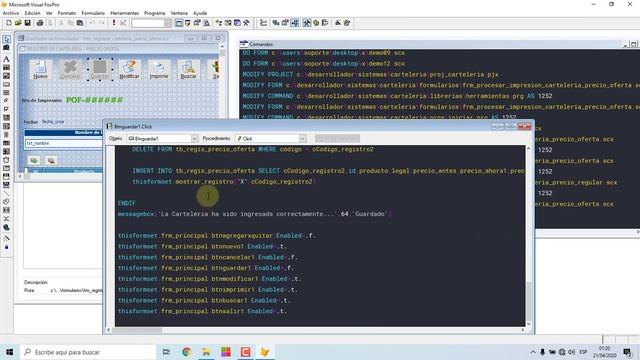Select the Grid control tool
The image size is (640, 360).
point(7,143)
